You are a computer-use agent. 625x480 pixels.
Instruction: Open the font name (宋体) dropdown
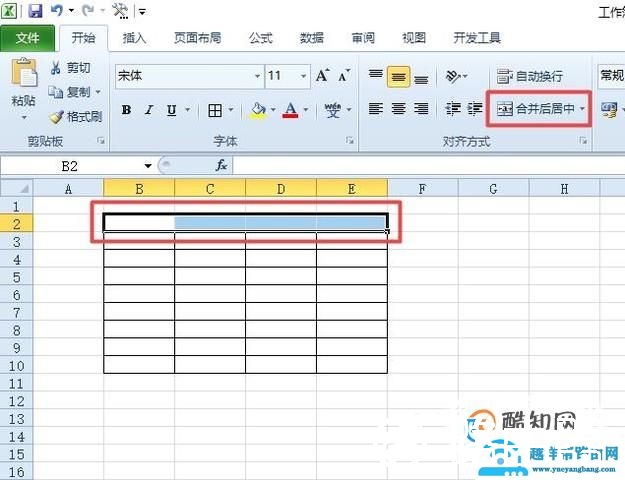point(257,76)
